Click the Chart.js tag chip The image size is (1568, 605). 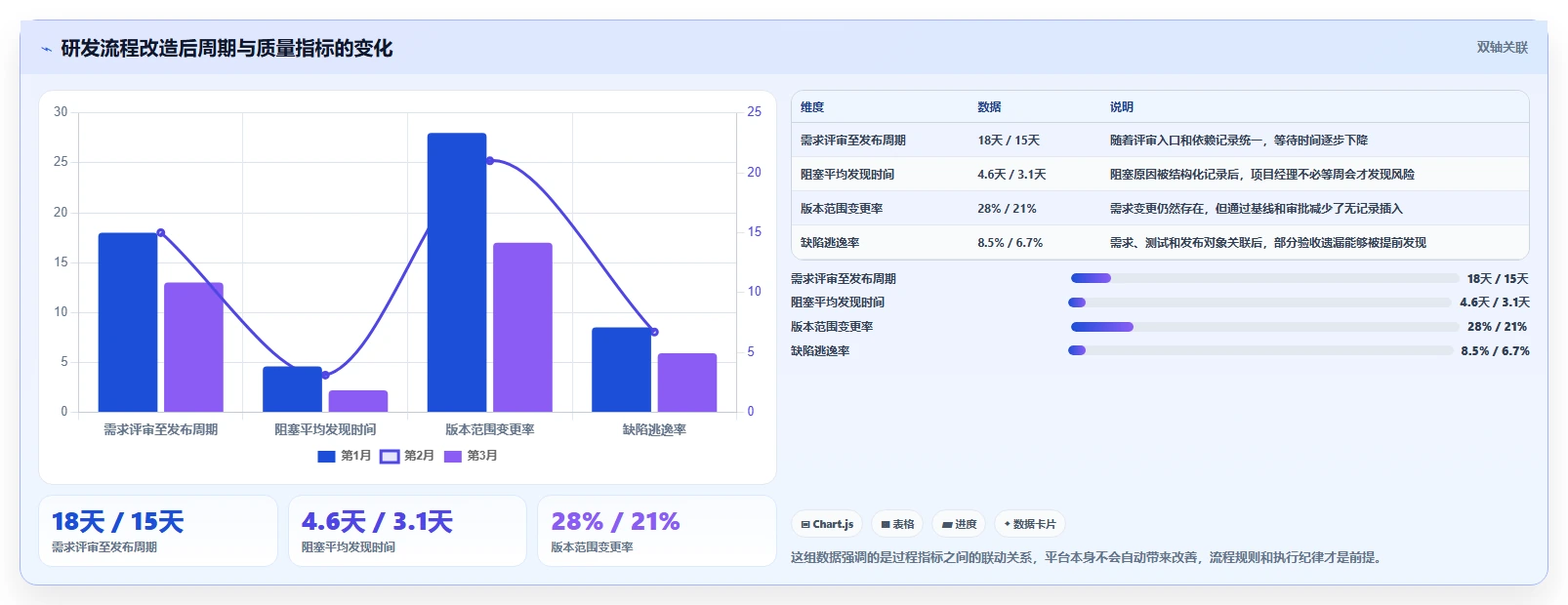(827, 524)
